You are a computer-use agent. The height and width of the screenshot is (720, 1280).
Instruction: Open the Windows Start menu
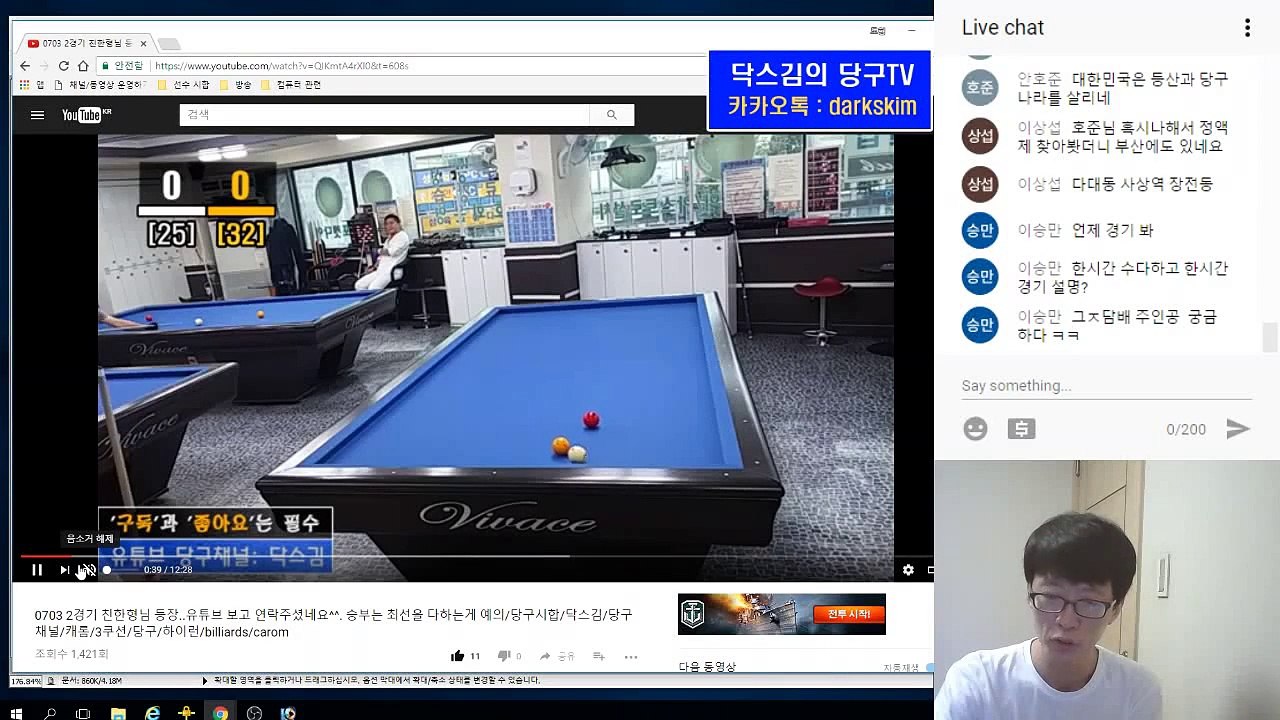(x=16, y=713)
